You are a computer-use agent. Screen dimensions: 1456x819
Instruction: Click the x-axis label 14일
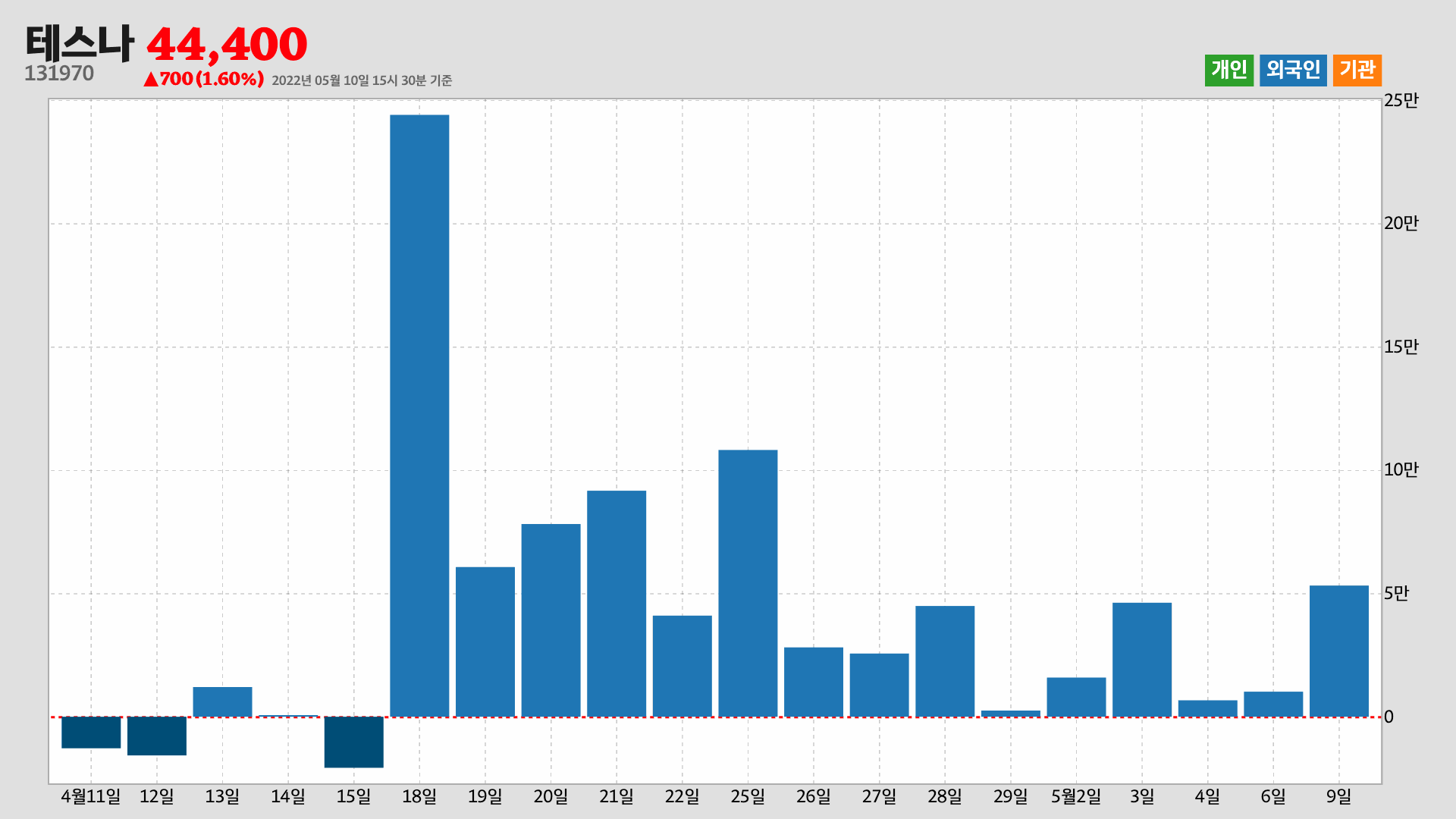click(x=288, y=796)
